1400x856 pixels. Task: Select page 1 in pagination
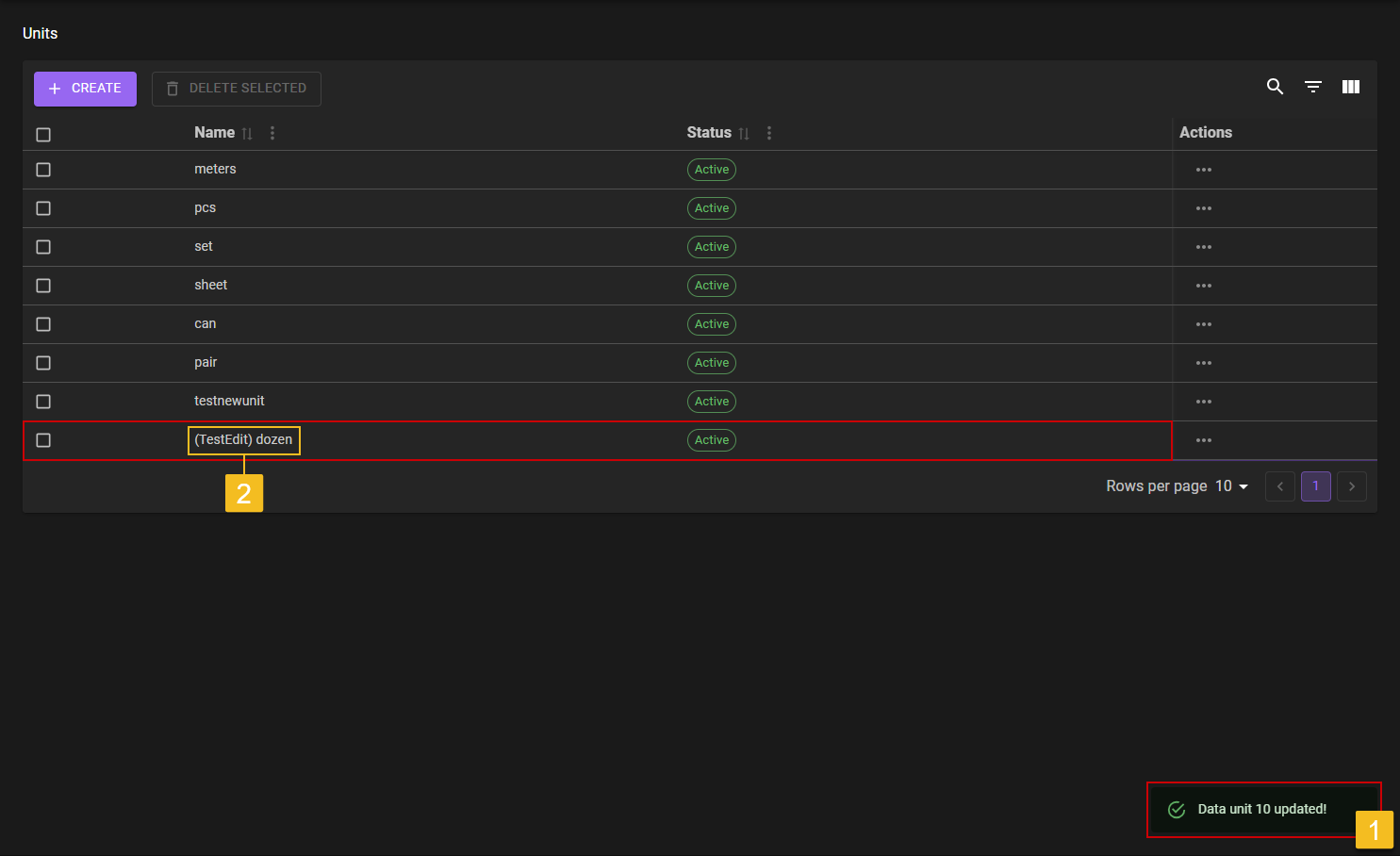click(1315, 486)
